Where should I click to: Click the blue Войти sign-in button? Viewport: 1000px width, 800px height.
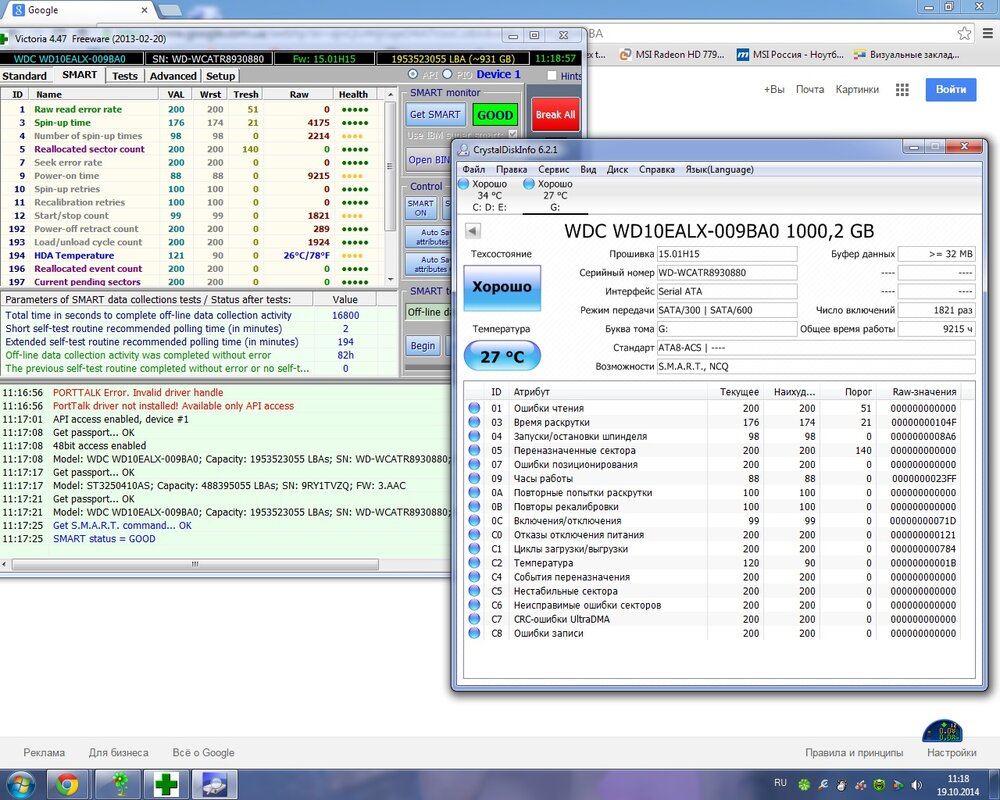pos(950,89)
